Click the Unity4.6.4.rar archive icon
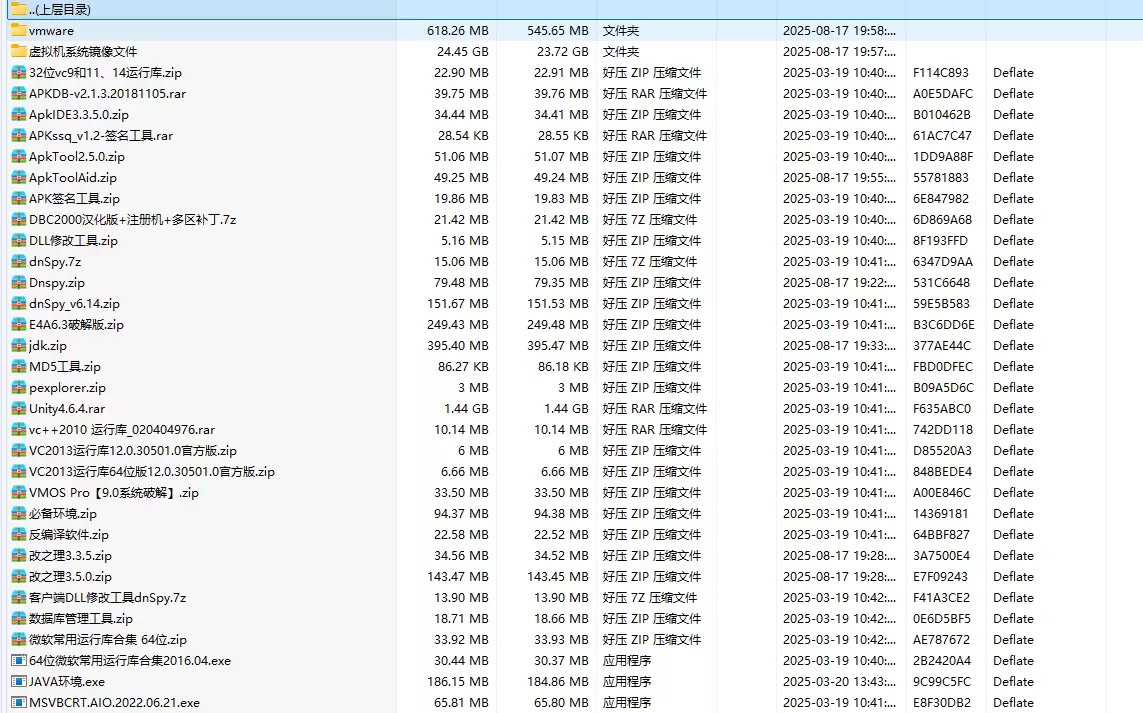 pyautogui.click(x=18, y=409)
